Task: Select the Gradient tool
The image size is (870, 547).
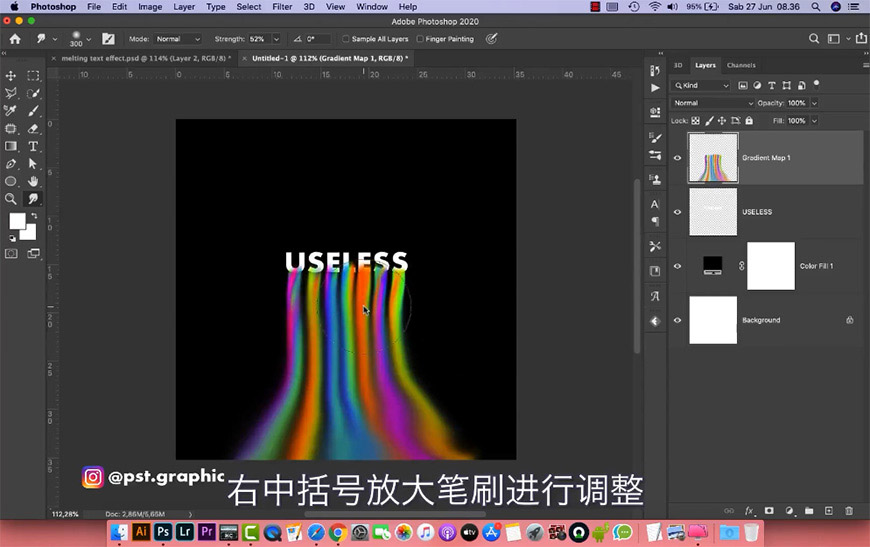Action: pos(11,146)
